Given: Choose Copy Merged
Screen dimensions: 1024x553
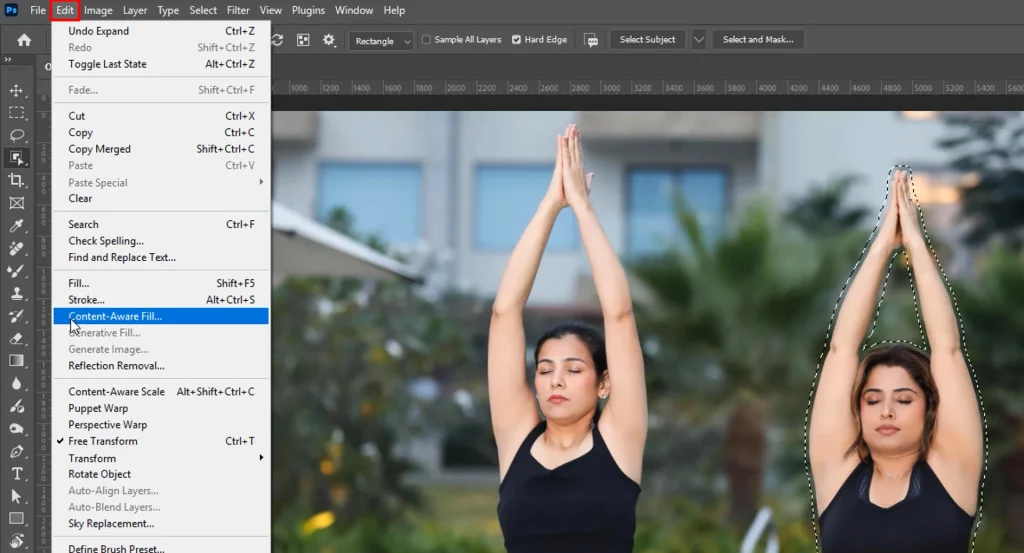Looking at the screenshot, I should 161,149.
